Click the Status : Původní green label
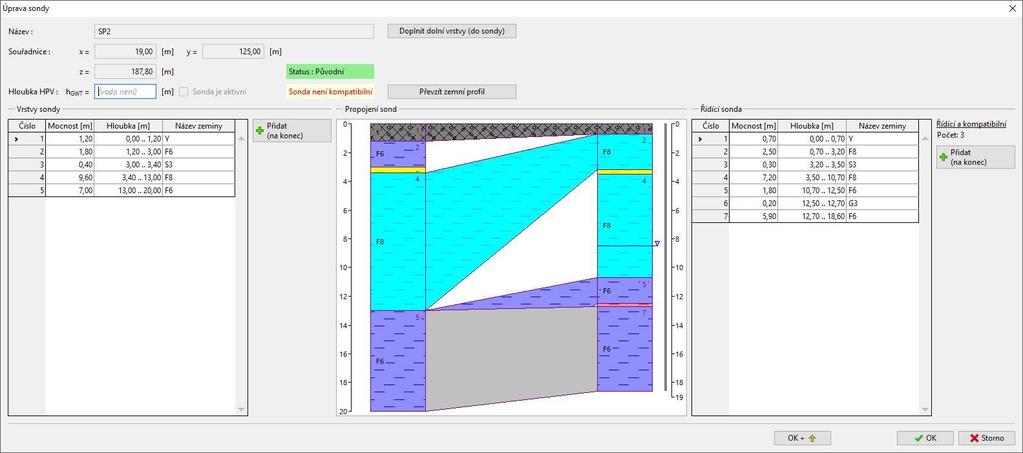This screenshot has height=453, width=1023. [x=330, y=72]
